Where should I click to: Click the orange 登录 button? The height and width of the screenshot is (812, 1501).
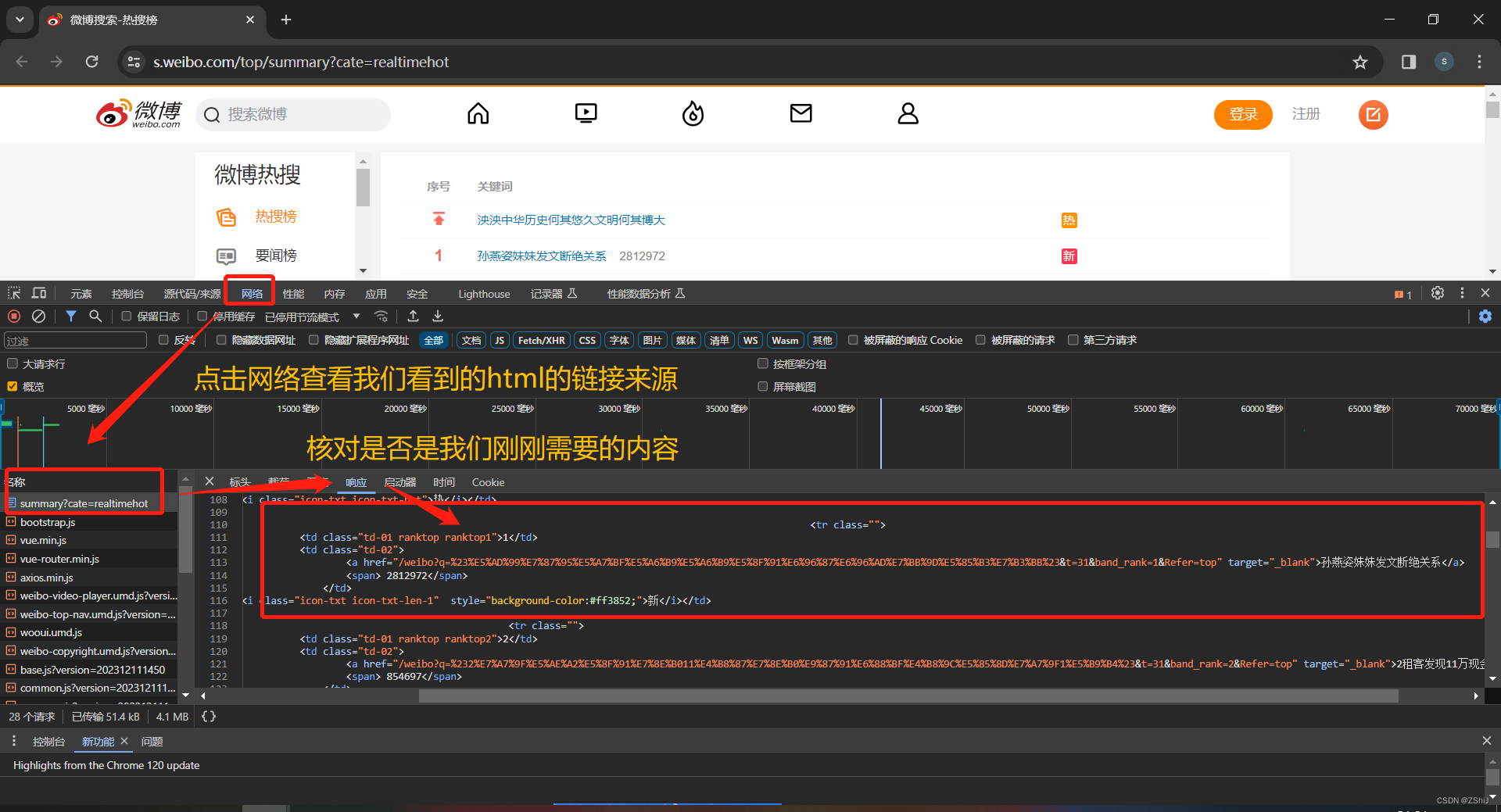coord(1243,114)
